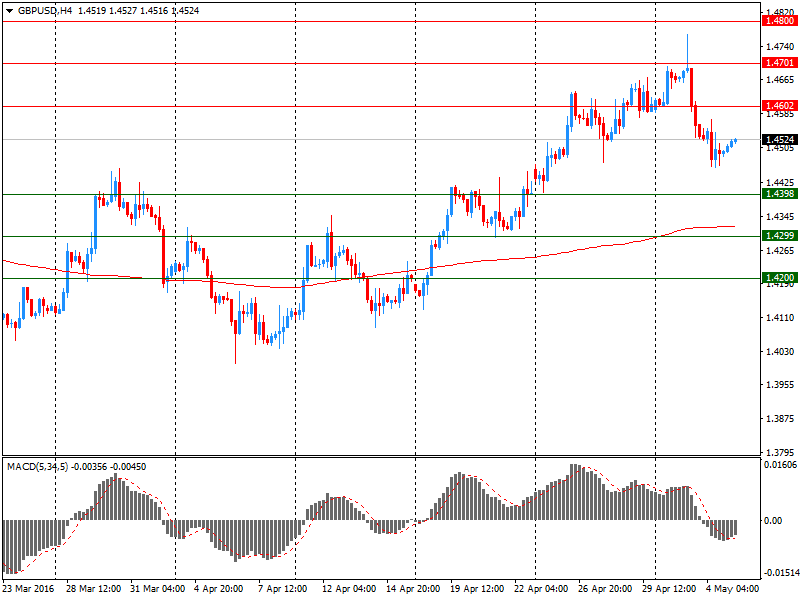Image resolution: width=800 pixels, height=600 pixels.
Task: Click the 1.4030 price scale value
Action: 781,352
